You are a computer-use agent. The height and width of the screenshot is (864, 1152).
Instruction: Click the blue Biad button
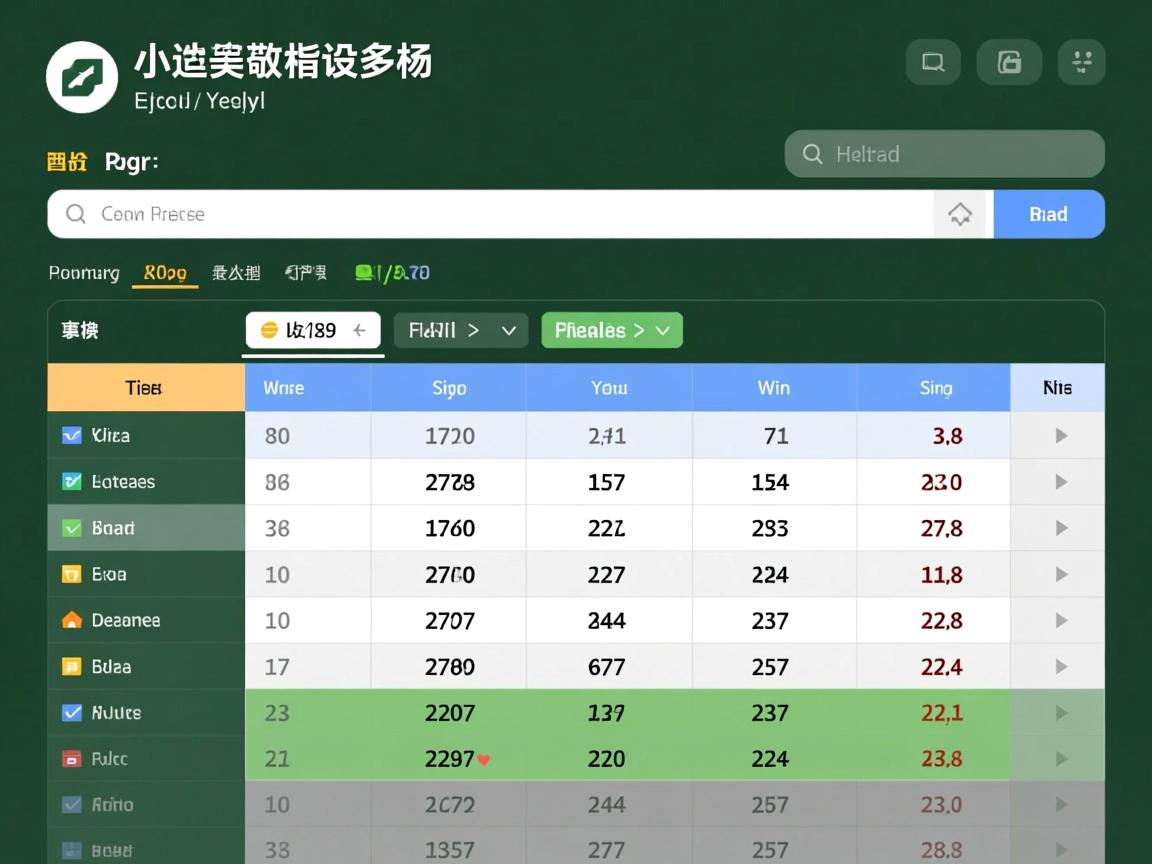tap(1049, 214)
